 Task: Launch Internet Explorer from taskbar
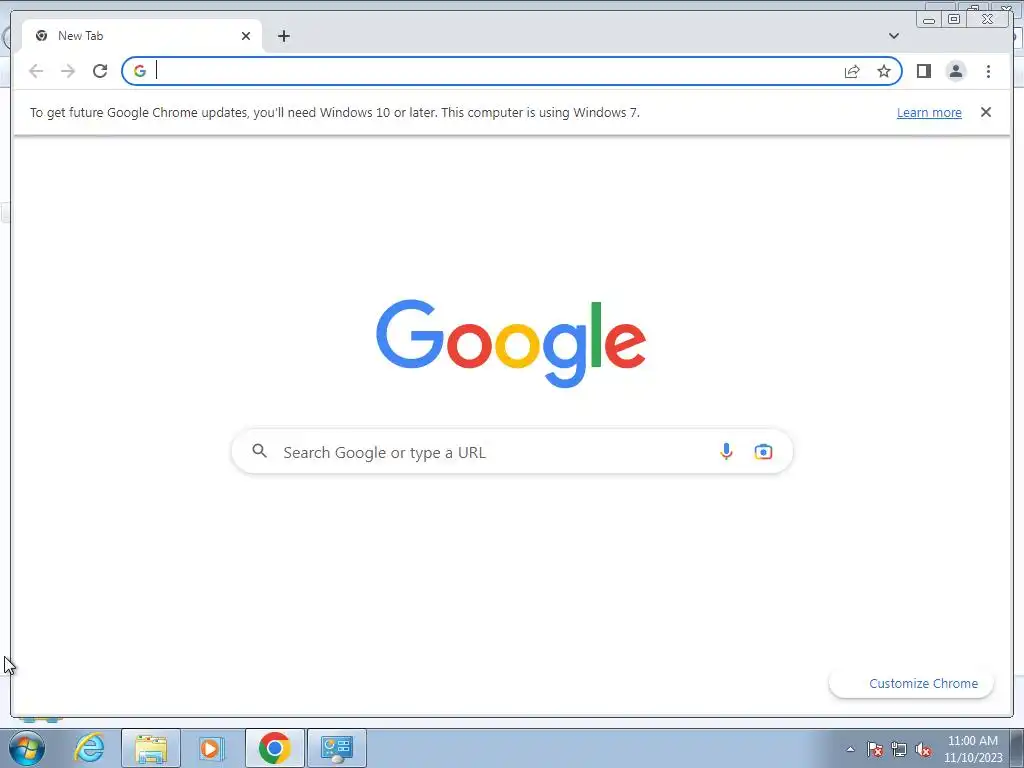89,748
